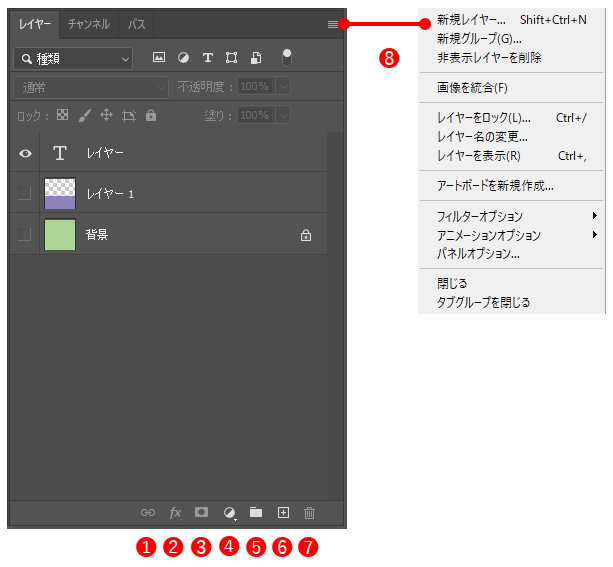This screenshot has width=613, height=567.
Task: Create new fill or adjustment layer icon
Action: [x=229, y=513]
